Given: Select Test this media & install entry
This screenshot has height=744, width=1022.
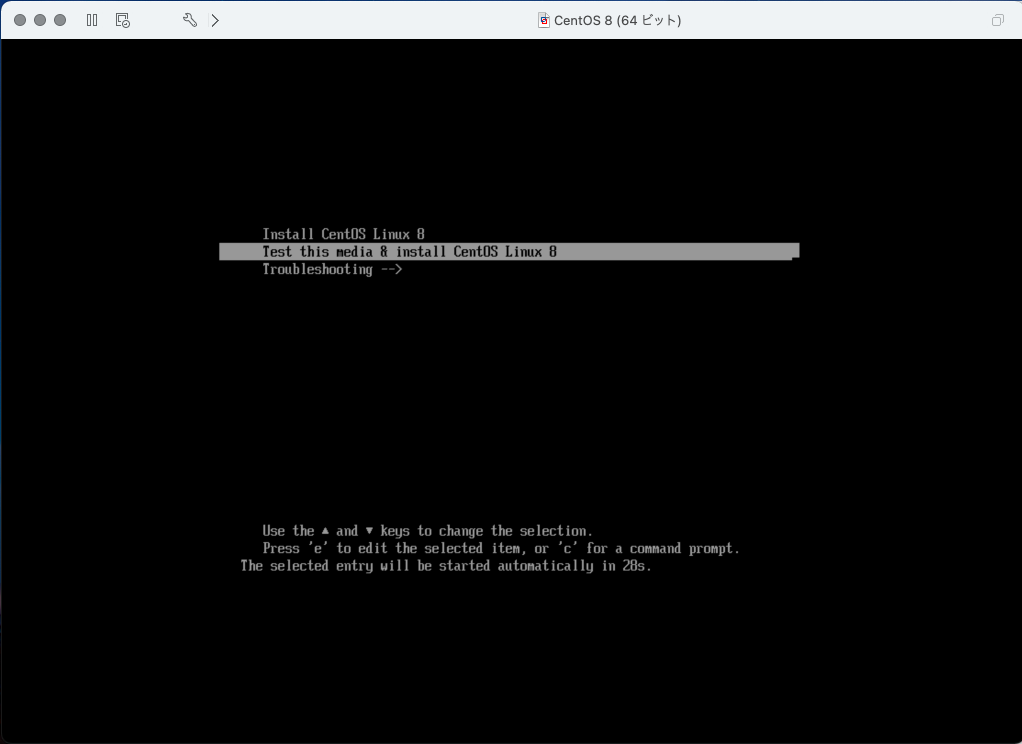Looking at the screenshot, I should coord(509,252).
